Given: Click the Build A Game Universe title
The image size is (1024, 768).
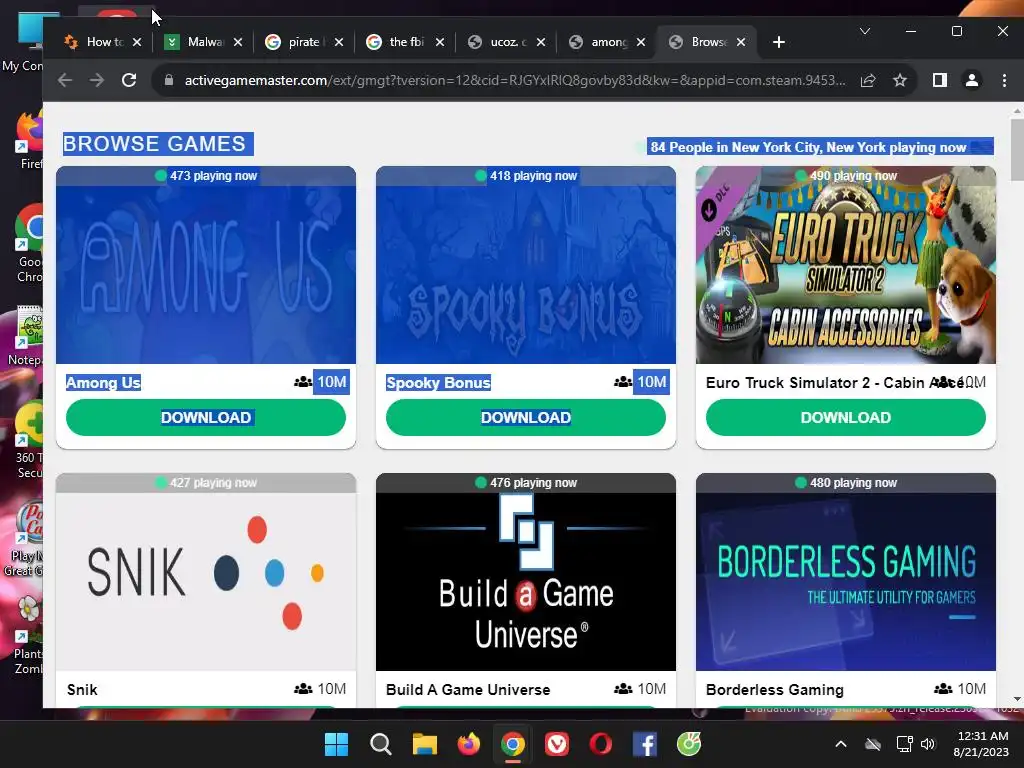Looking at the screenshot, I should 468,690.
